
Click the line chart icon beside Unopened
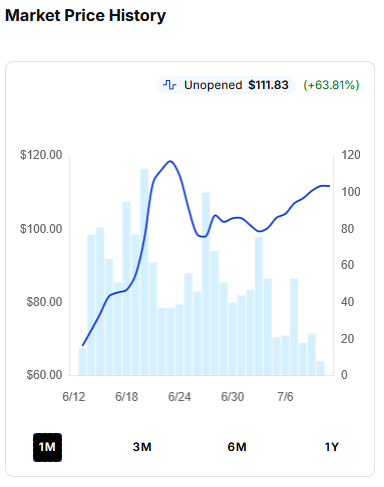[170, 85]
